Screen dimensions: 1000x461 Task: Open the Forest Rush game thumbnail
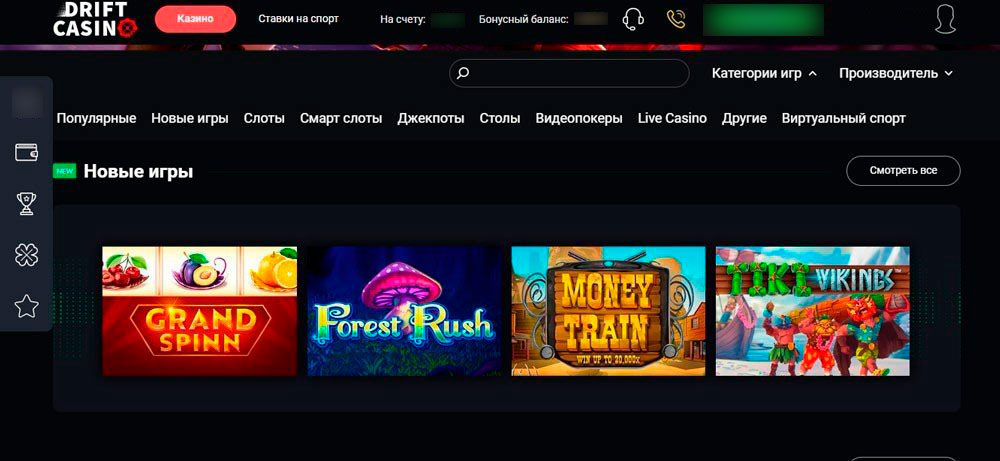click(x=404, y=311)
